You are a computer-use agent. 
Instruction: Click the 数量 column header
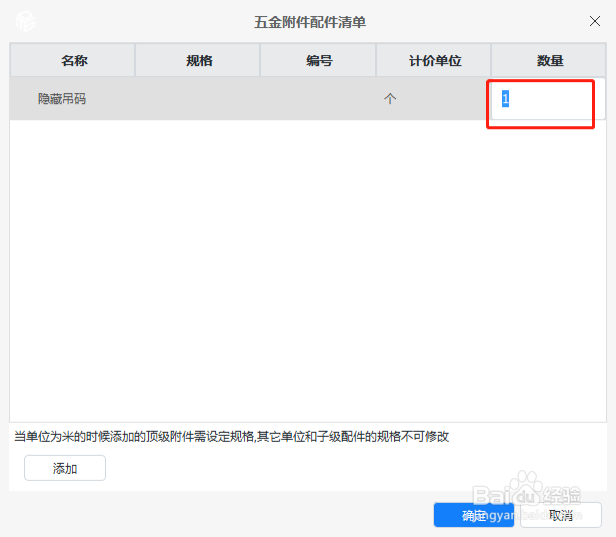(549, 60)
